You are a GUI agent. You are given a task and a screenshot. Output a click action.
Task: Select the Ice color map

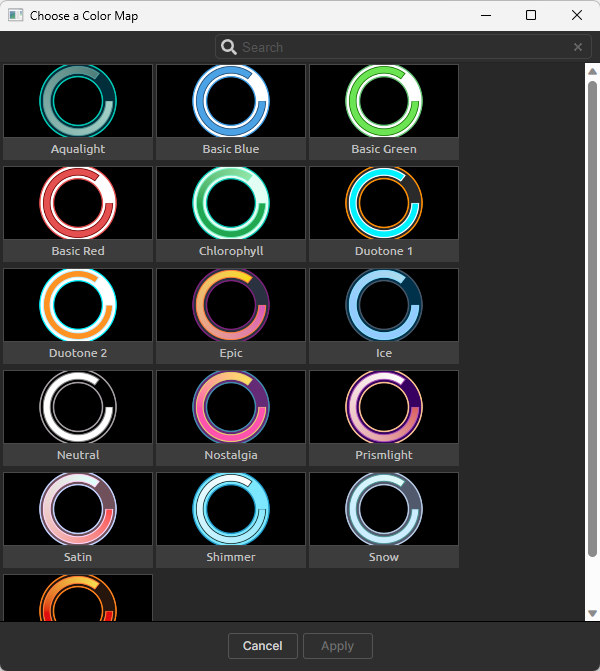point(384,316)
